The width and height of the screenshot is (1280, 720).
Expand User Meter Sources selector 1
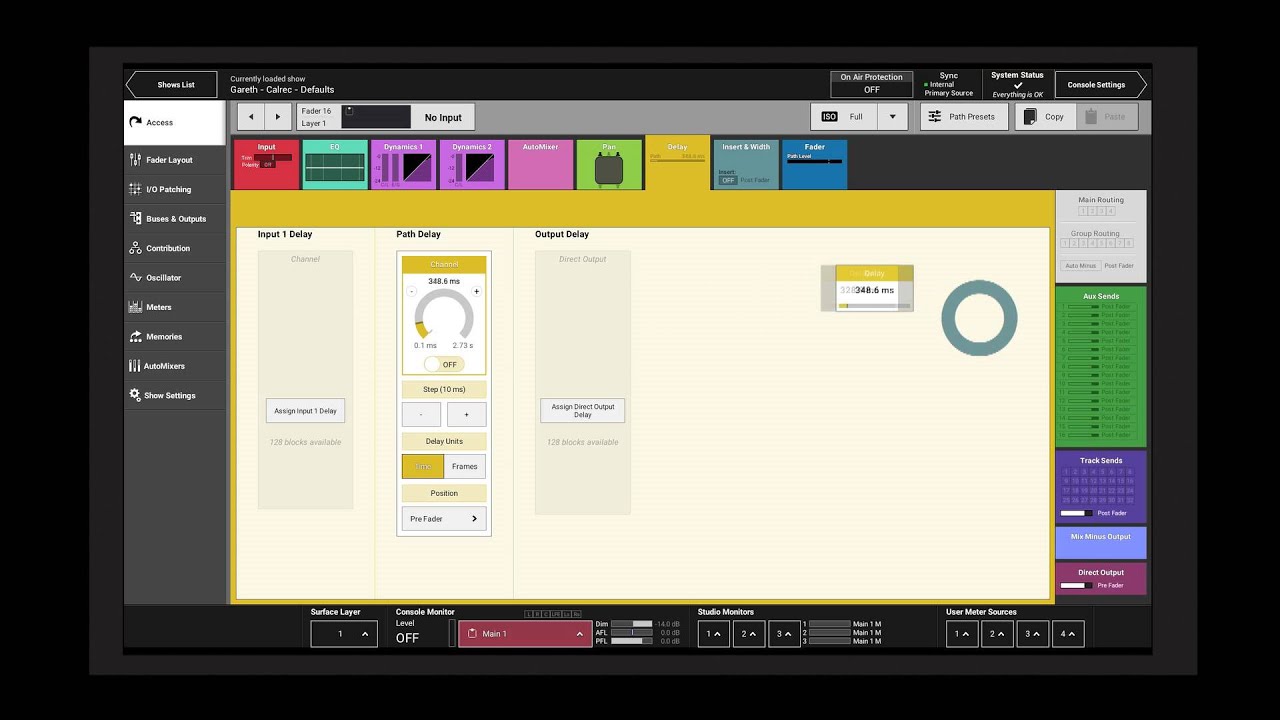pos(962,634)
